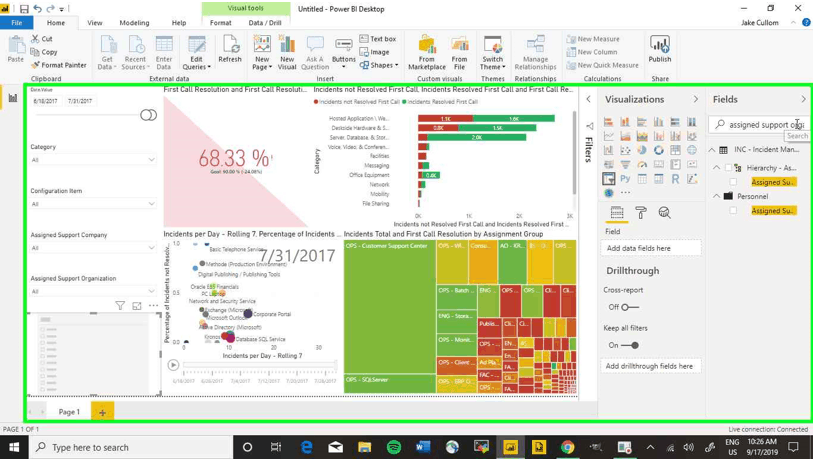Click the Save icon in title bar
This screenshot has width=815, height=461.
[24, 9]
